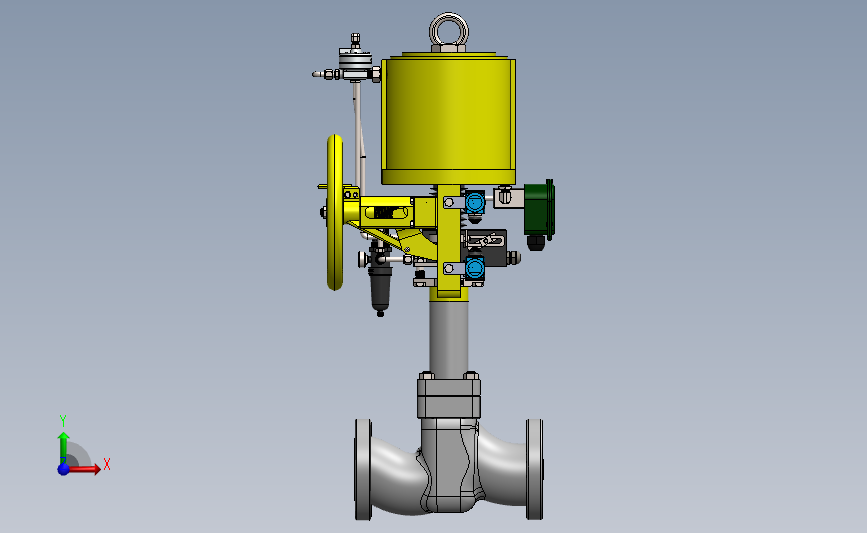The image size is (867, 533).
Task: Select the lower blue proximity sensor
Action: click(x=474, y=268)
